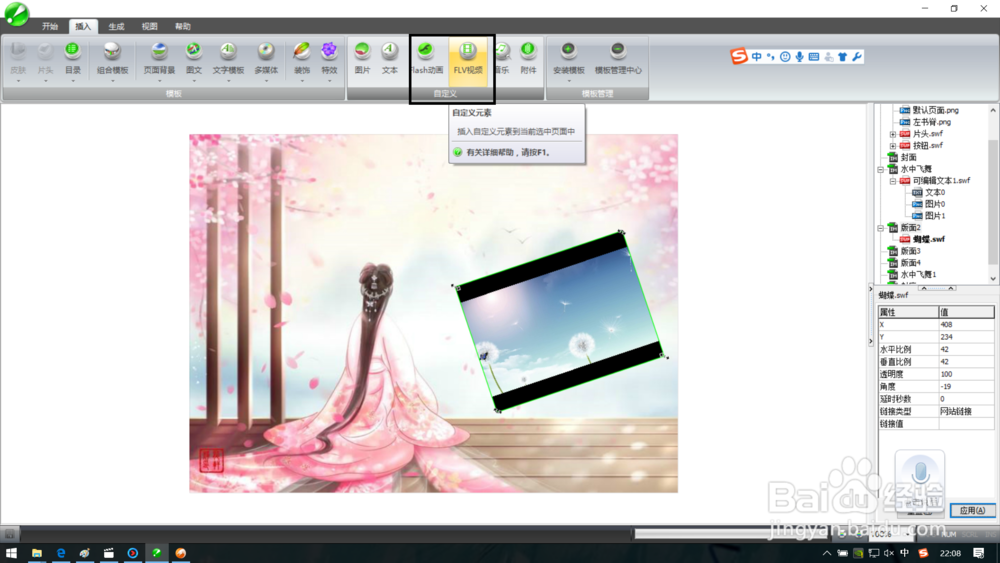The height and width of the screenshot is (563, 1000).
Task: Collapse the 水中飞舞 page node
Action: (x=881, y=170)
